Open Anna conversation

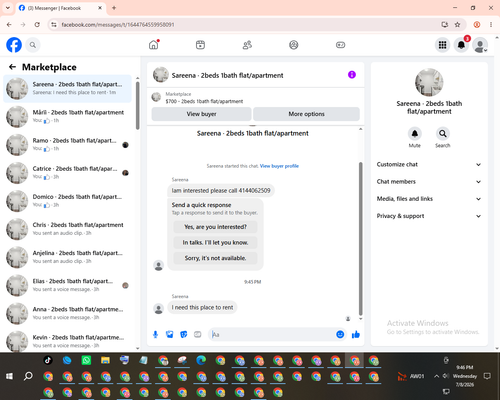point(67,313)
